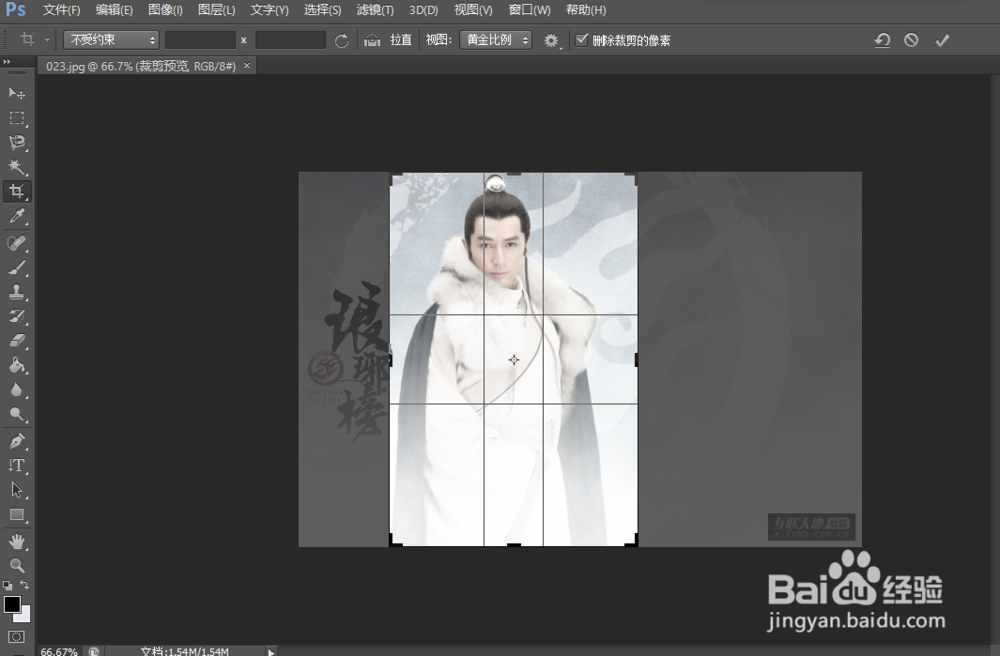Open the crop ratio preset dropdown

pos(111,40)
